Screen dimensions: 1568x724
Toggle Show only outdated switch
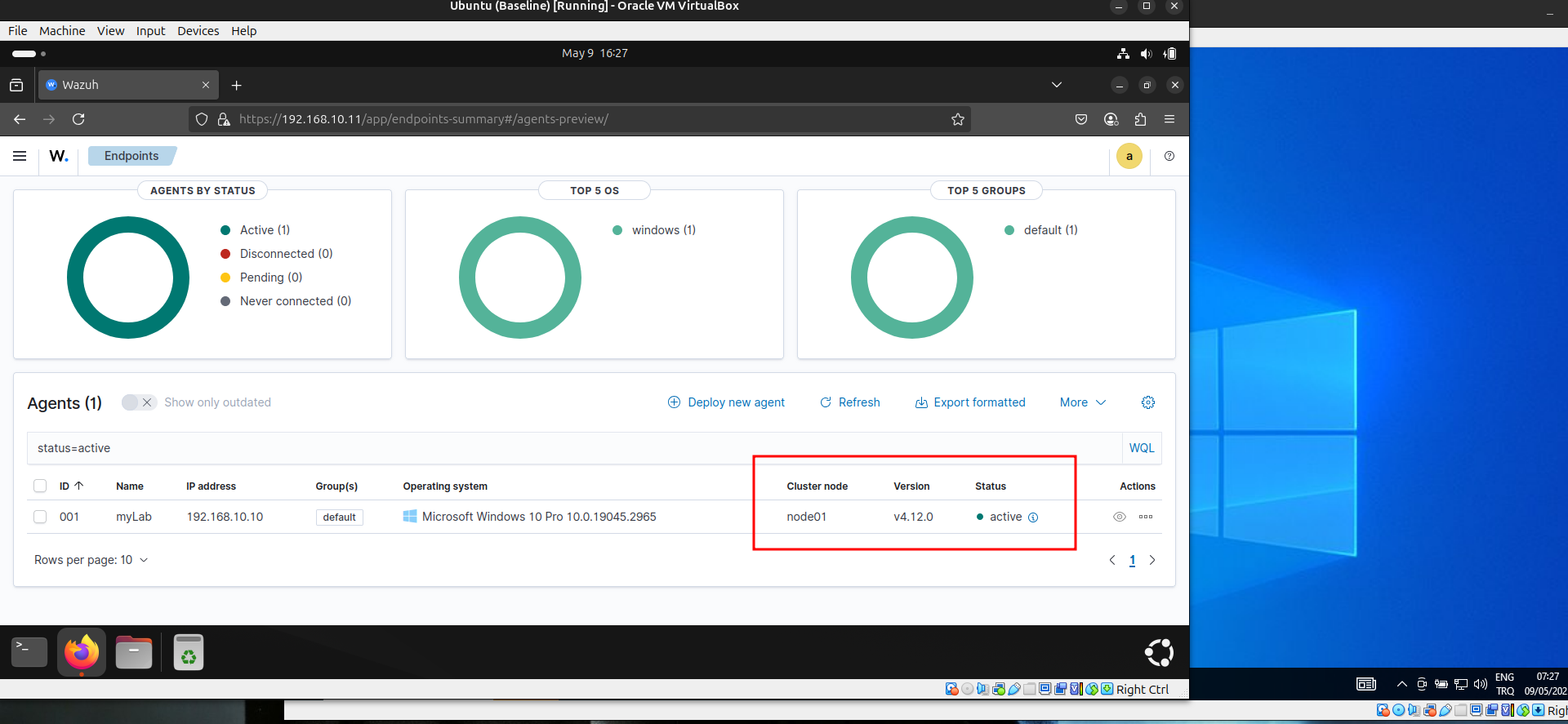(138, 402)
